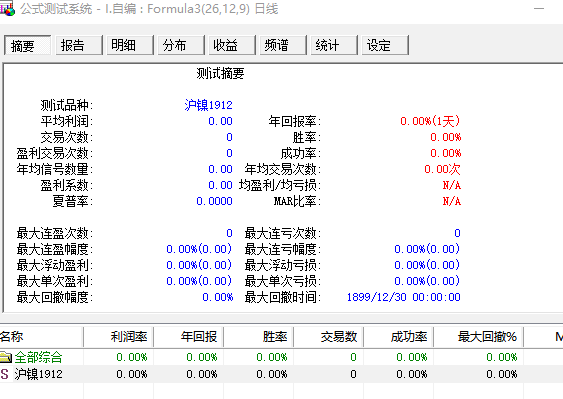Screen dimensions: 563x399
Task: Click the application icon in title bar
Action: click(x=7, y=9)
